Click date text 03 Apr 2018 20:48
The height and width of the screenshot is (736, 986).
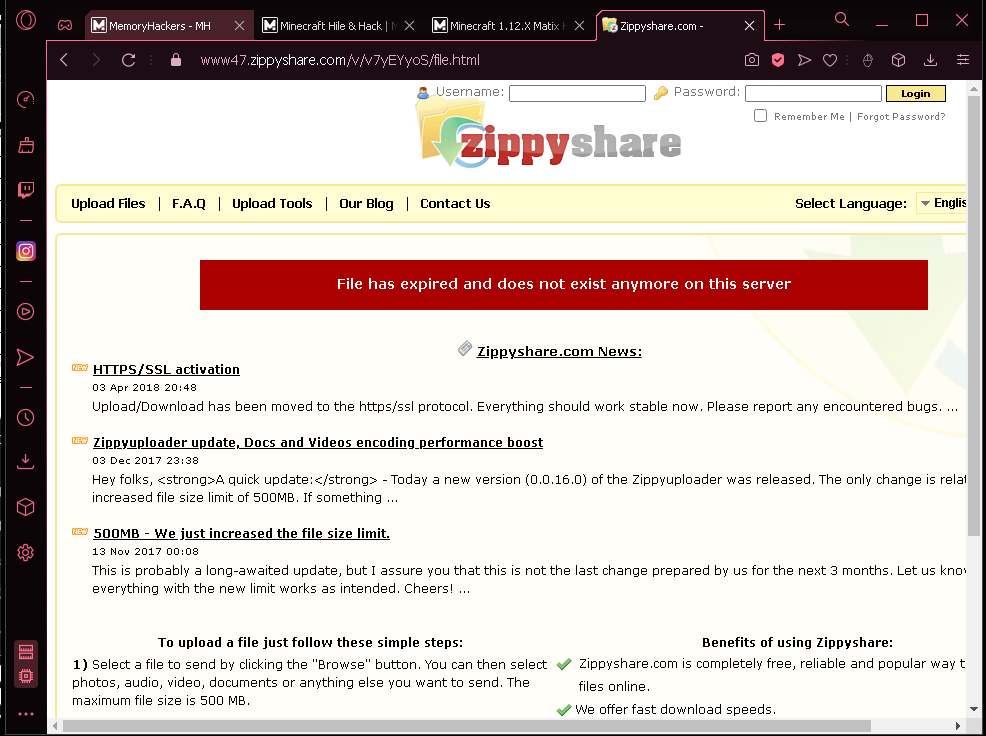click(x=144, y=388)
